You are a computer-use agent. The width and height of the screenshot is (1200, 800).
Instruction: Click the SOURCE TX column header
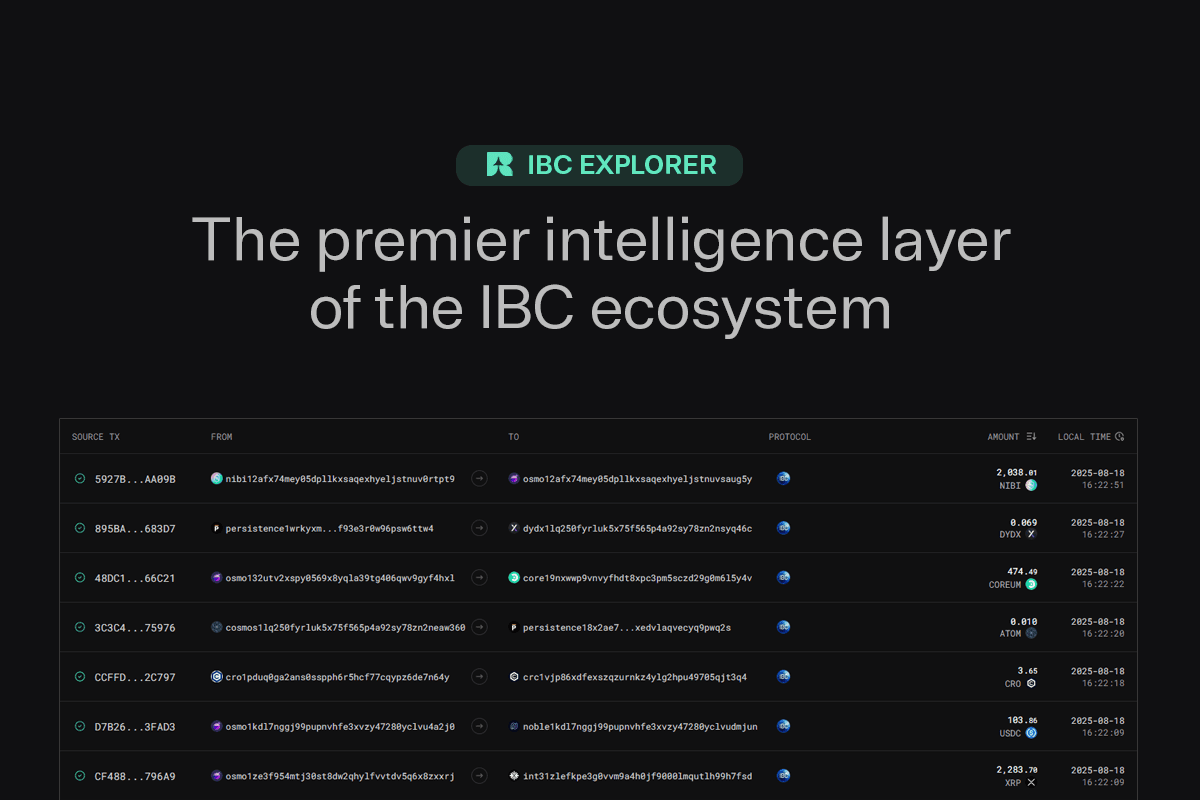point(96,437)
